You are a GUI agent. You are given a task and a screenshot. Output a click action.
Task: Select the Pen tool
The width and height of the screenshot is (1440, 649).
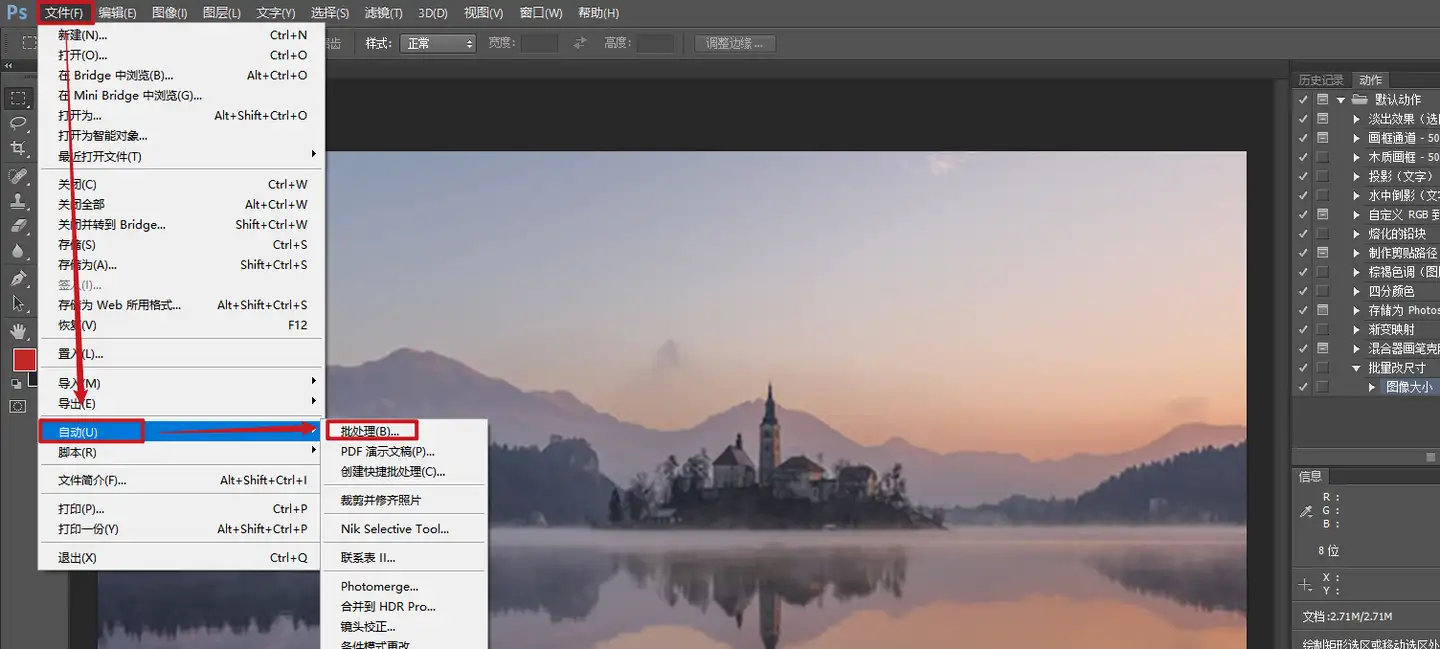[x=18, y=278]
